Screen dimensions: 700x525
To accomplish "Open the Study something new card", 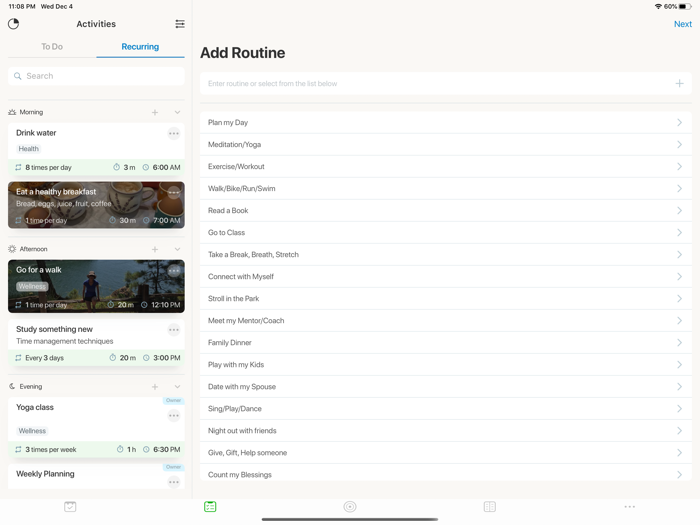I will (x=96, y=343).
